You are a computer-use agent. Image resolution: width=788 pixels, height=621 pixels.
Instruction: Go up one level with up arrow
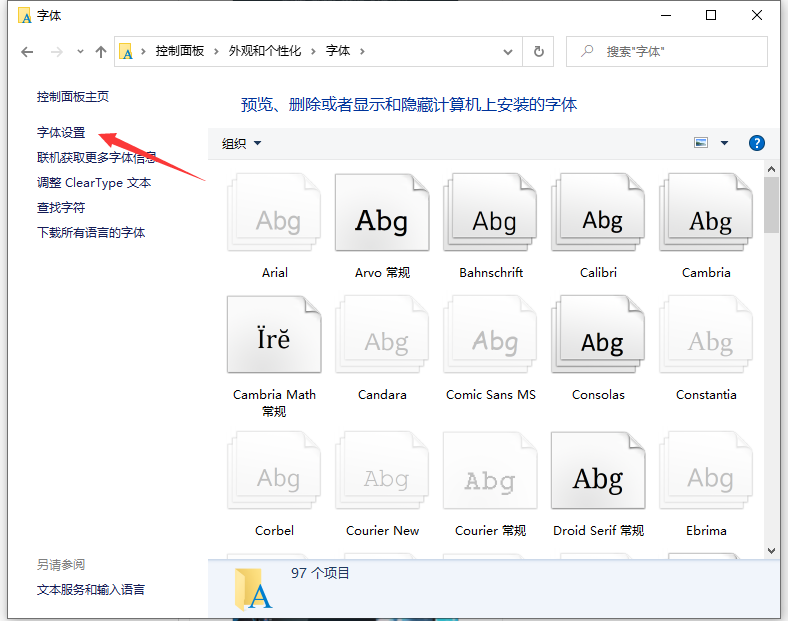(x=101, y=52)
